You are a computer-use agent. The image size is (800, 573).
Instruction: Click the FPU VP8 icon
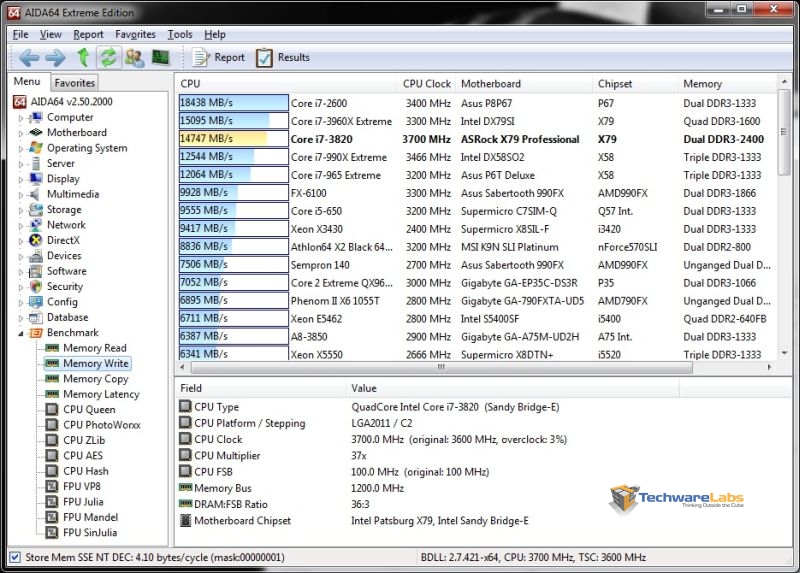(x=52, y=486)
